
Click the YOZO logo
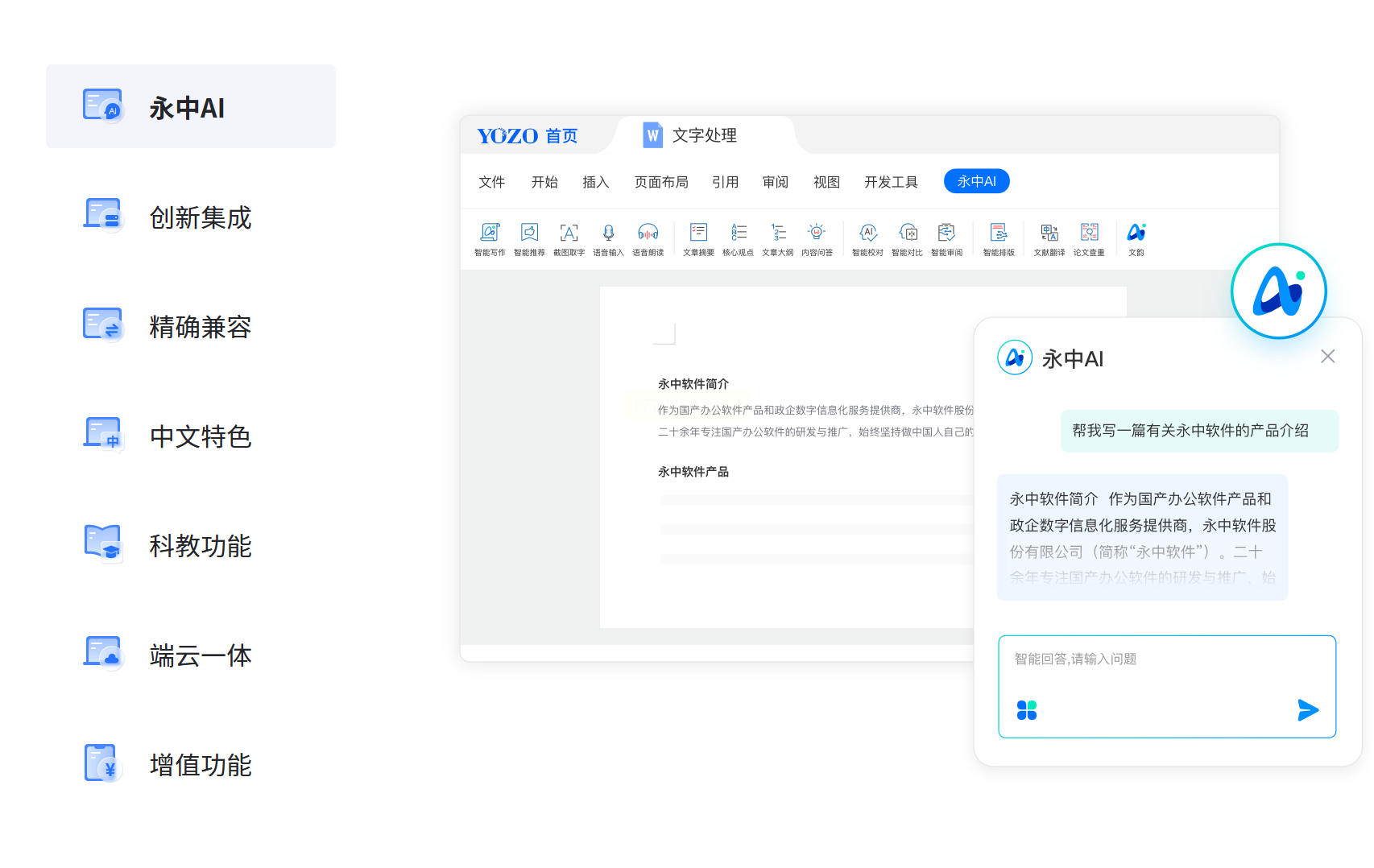coord(507,136)
